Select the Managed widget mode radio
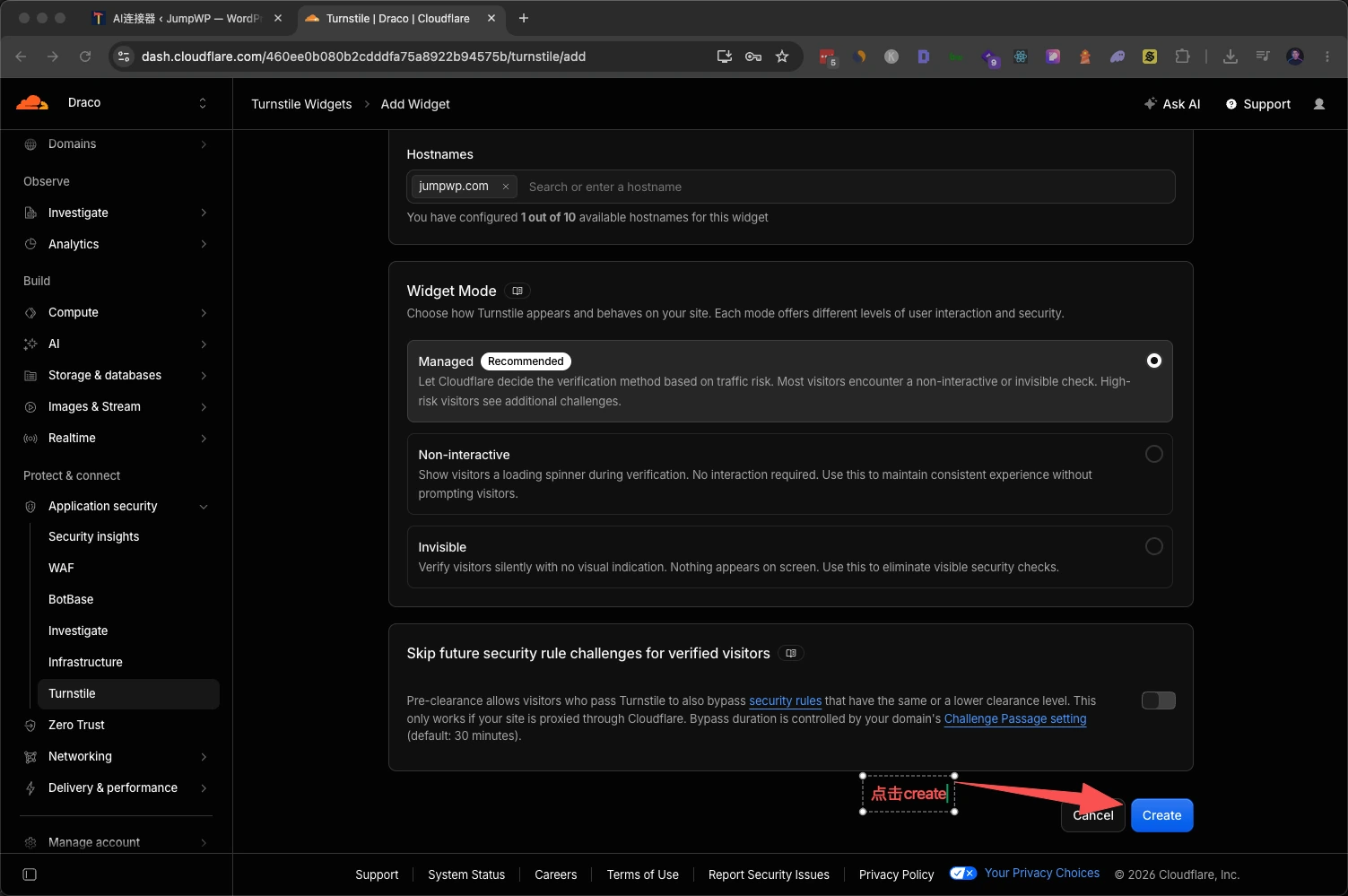 click(x=1154, y=361)
